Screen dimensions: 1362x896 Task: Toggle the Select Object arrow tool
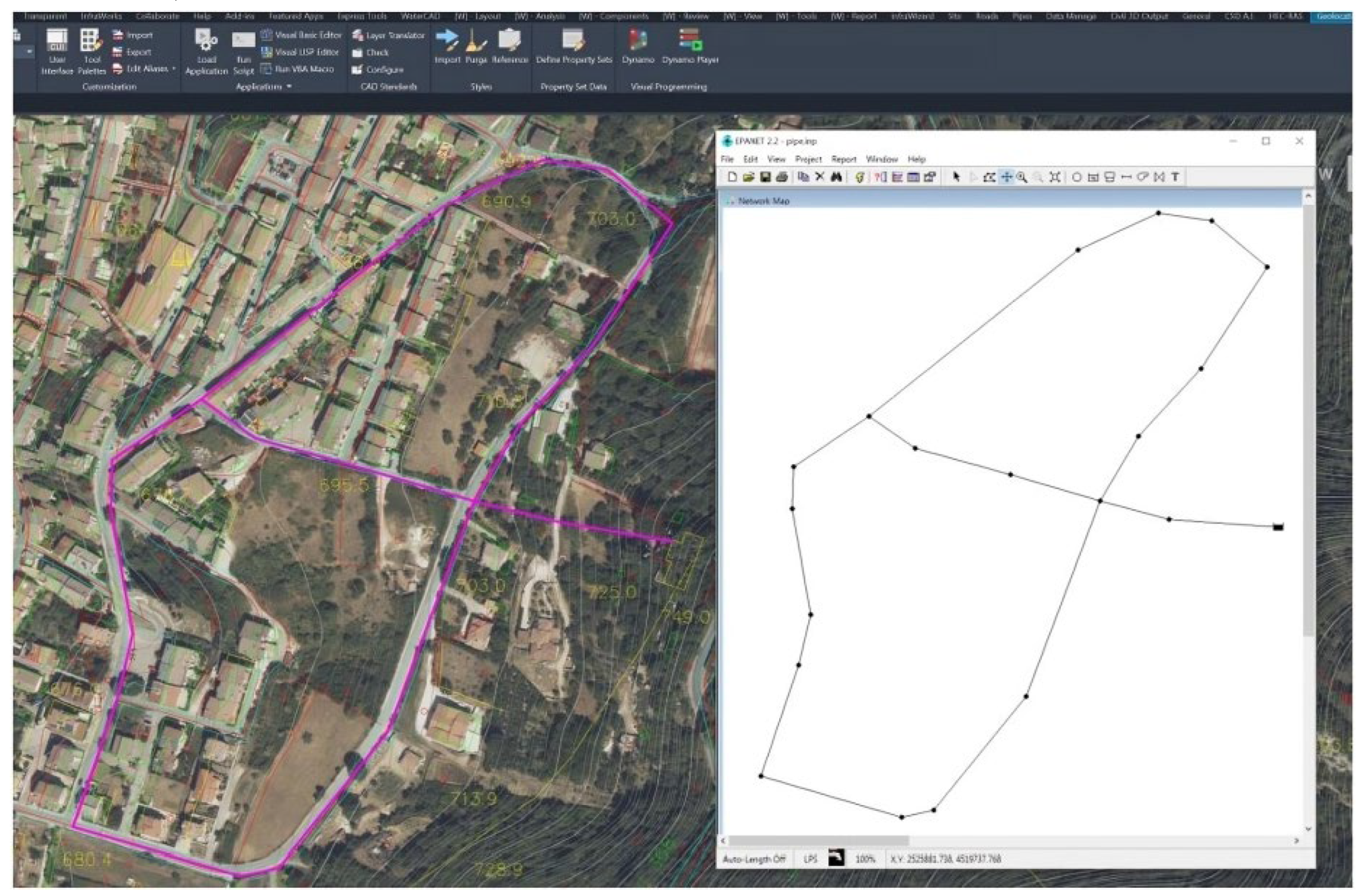coord(956,177)
